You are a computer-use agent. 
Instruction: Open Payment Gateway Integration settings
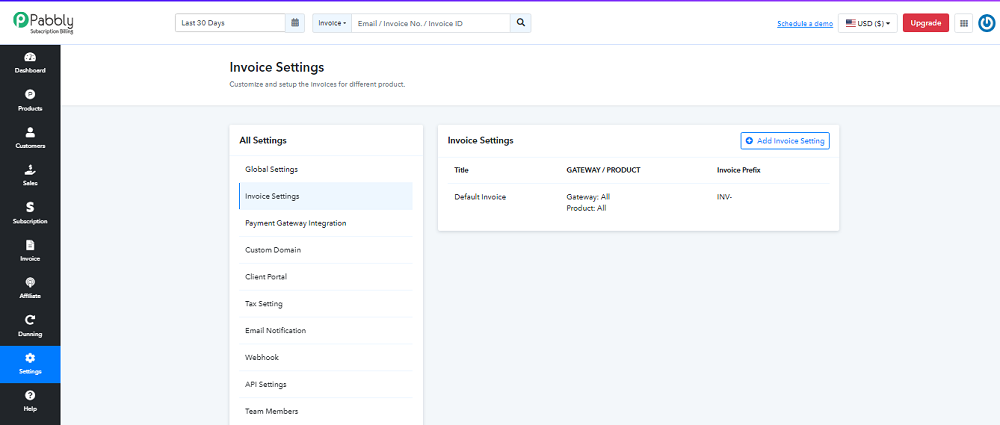pos(326,223)
